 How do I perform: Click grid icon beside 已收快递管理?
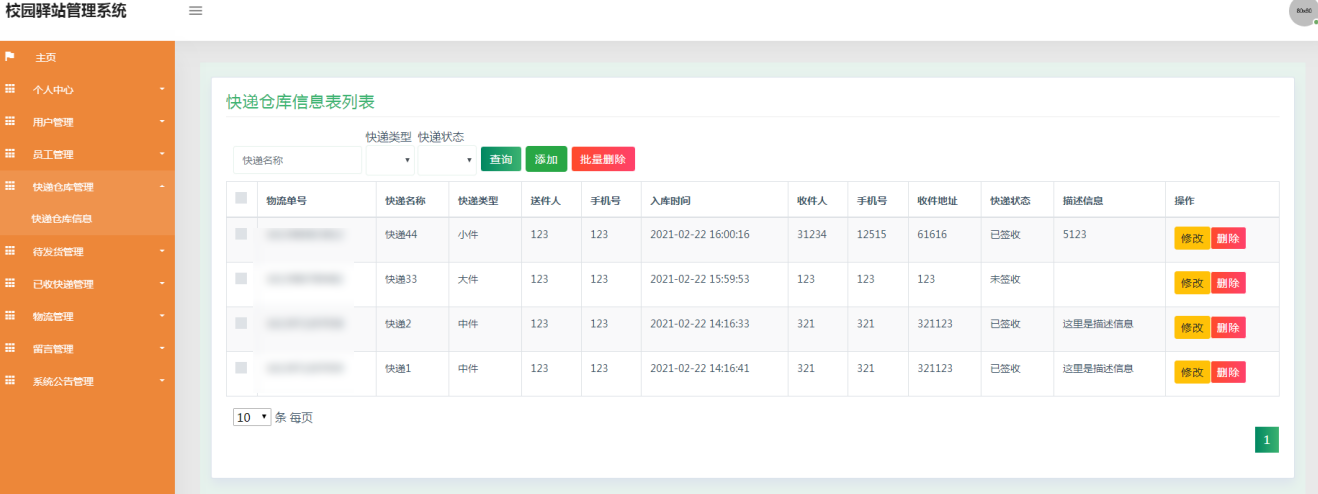tap(10, 283)
